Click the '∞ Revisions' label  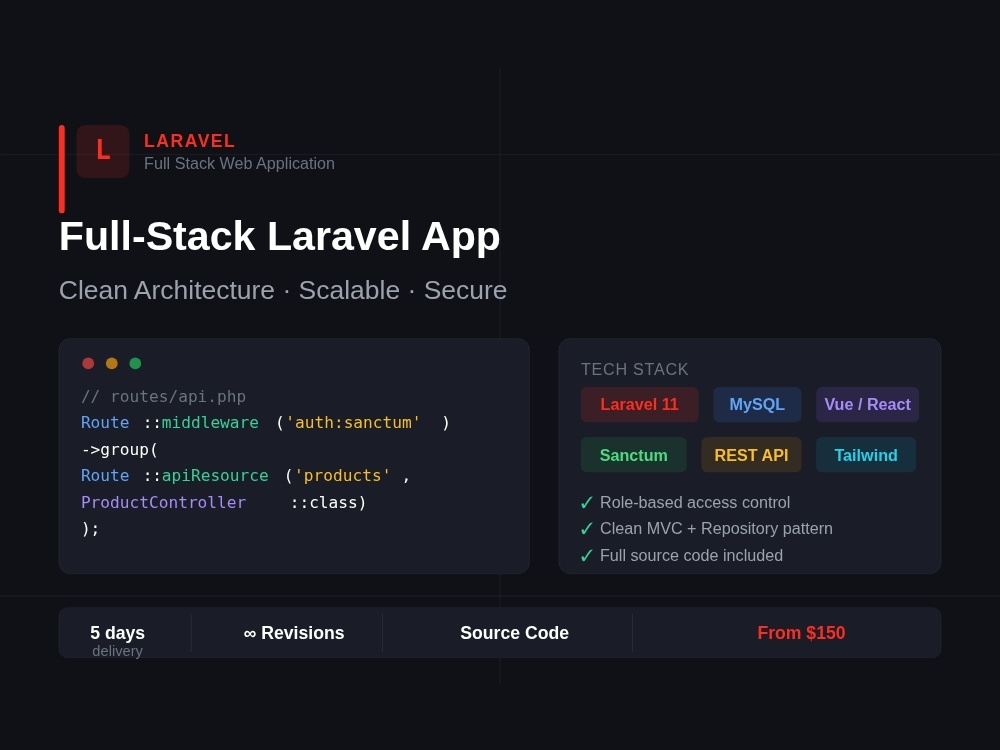(x=294, y=633)
